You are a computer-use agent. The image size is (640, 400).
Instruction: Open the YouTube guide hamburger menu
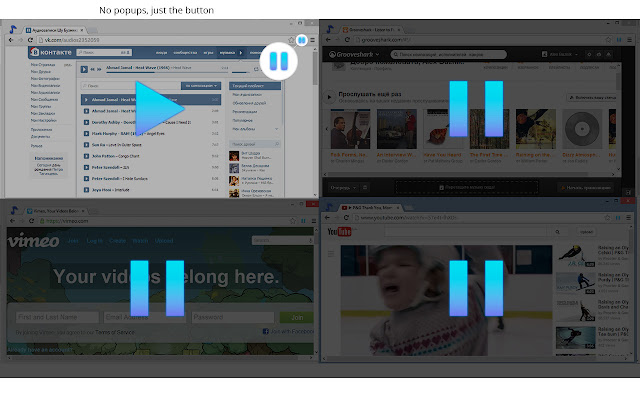pos(331,254)
